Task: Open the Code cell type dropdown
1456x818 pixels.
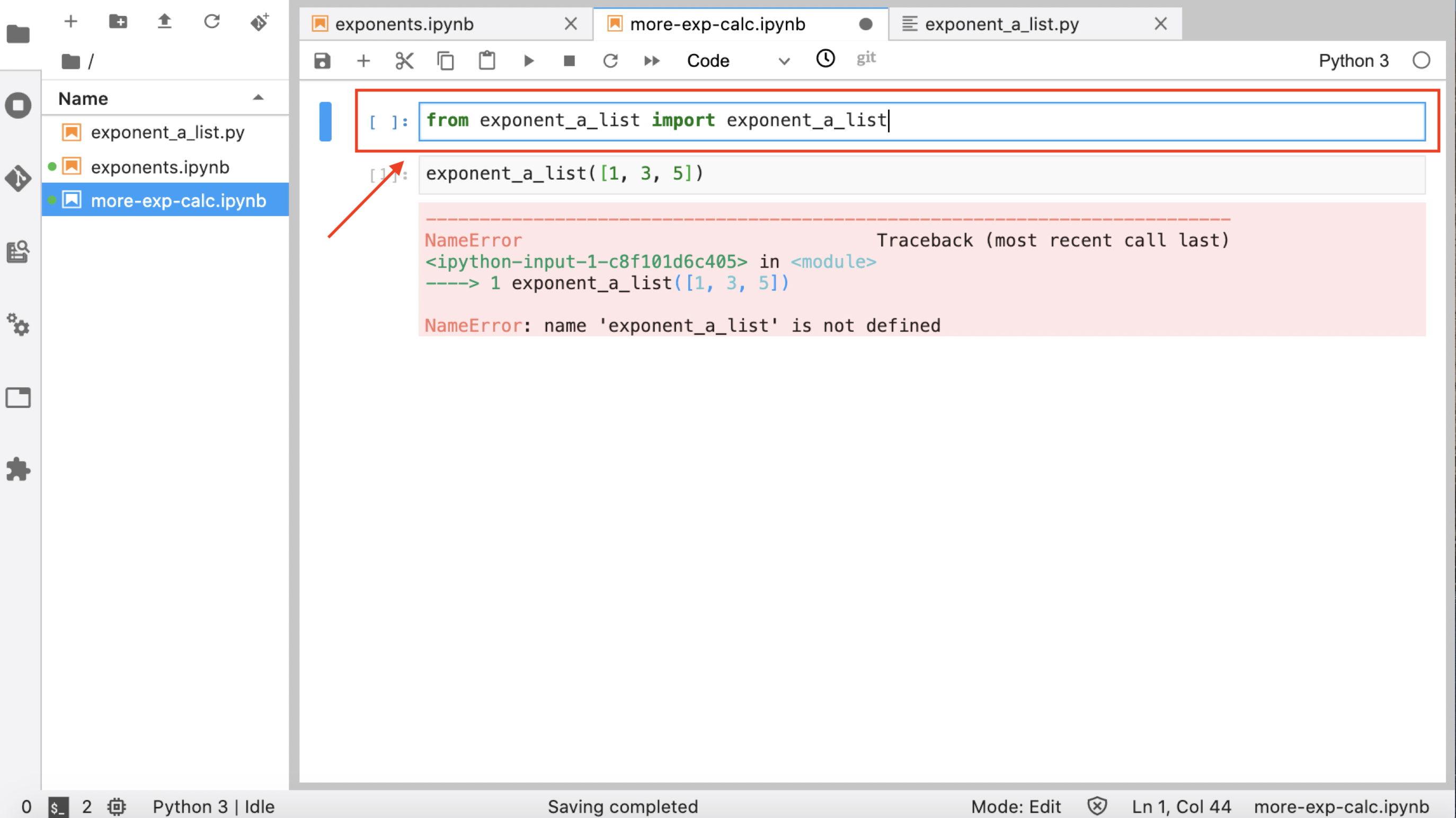Action: click(x=737, y=60)
